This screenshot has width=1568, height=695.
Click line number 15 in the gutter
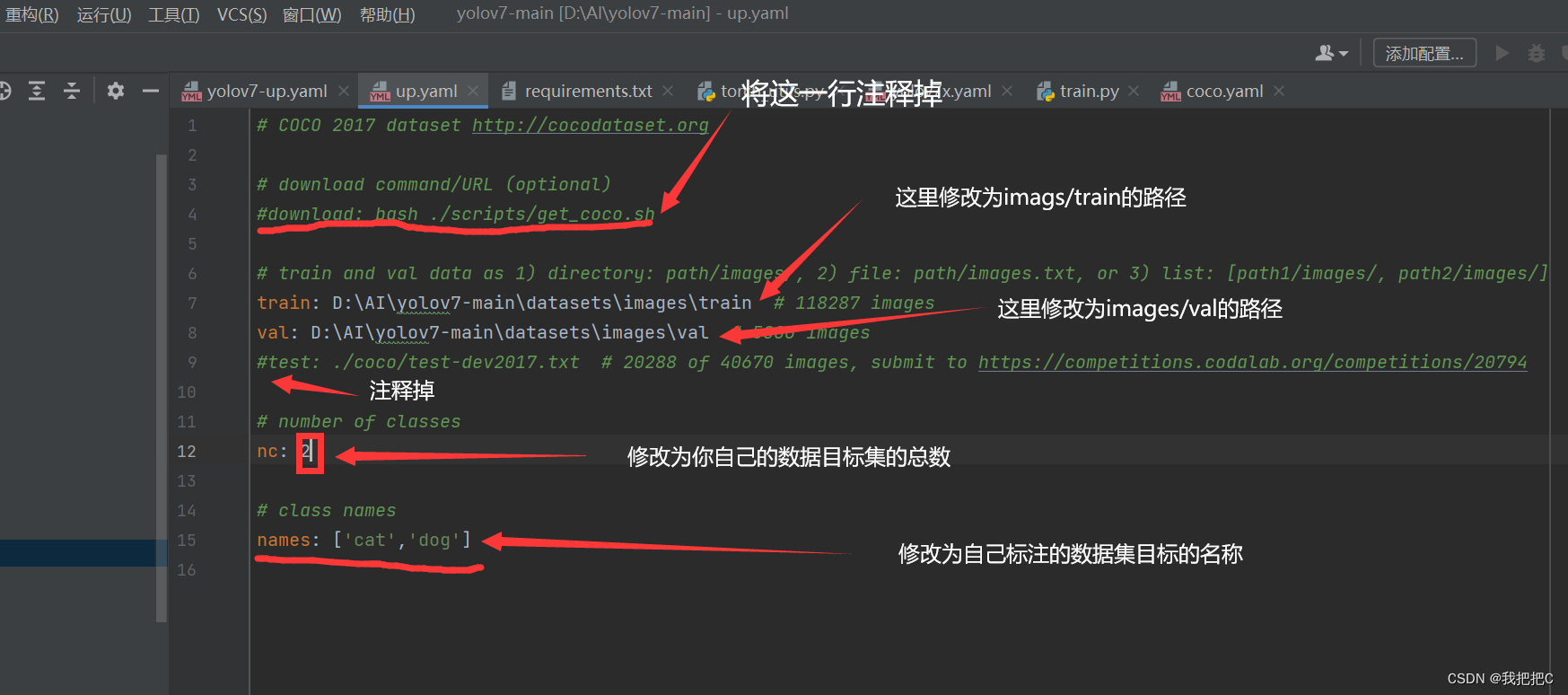click(186, 540)
